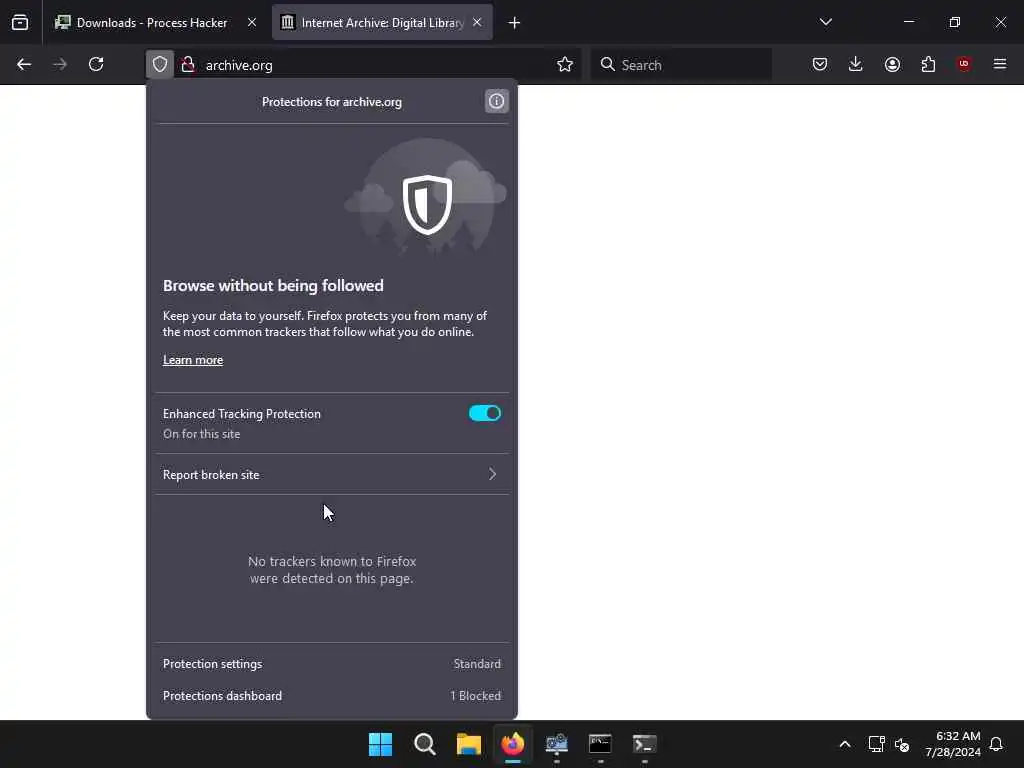Screen dimensions: 1024x768
Task: Click the Standard protection level label
Action: (477, 664)
